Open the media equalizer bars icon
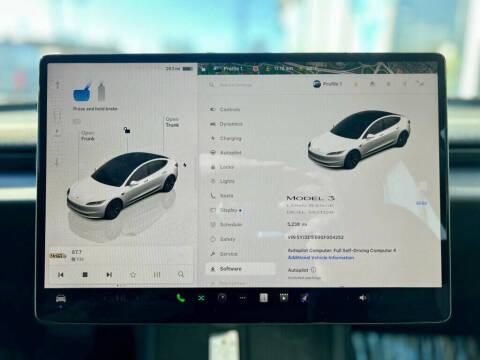This screenshot has height=360, width=480. tap(157, 275)
